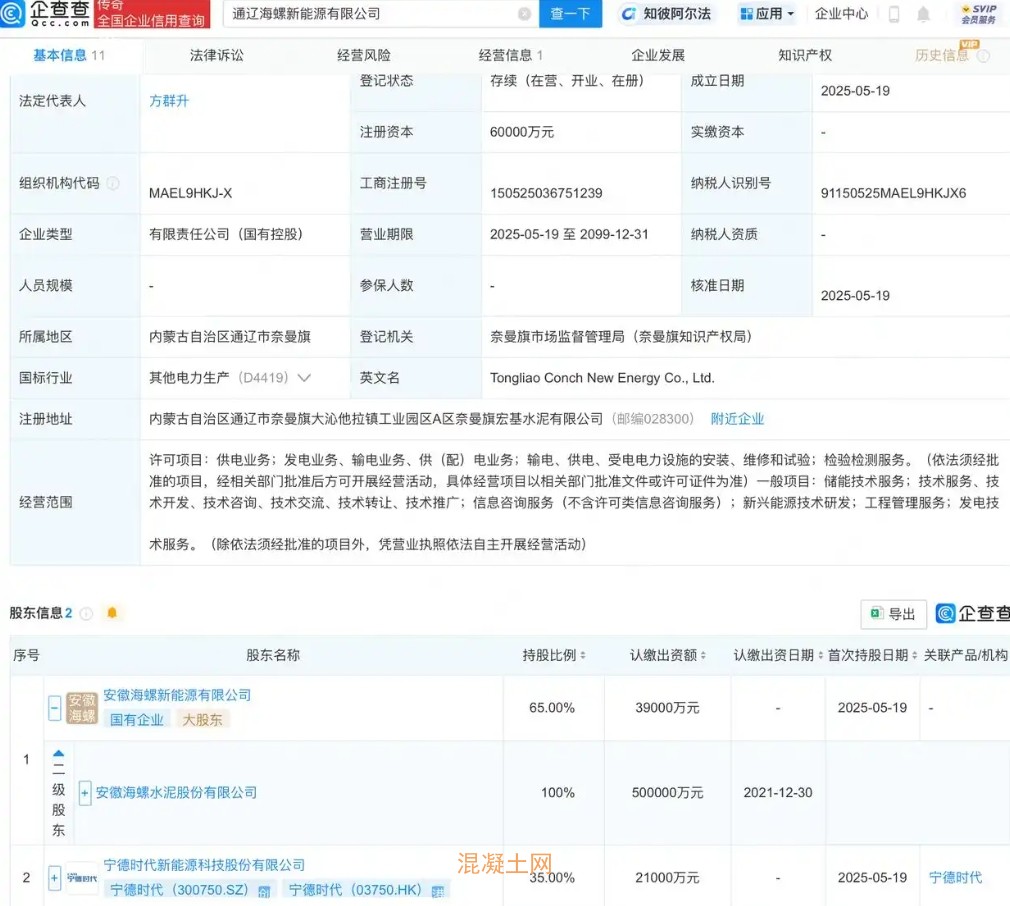Image resolution: width=1010 pixels, height=906 pixels.
Task: Click the orange bell beside 股东信息
Action: (112, 613)
